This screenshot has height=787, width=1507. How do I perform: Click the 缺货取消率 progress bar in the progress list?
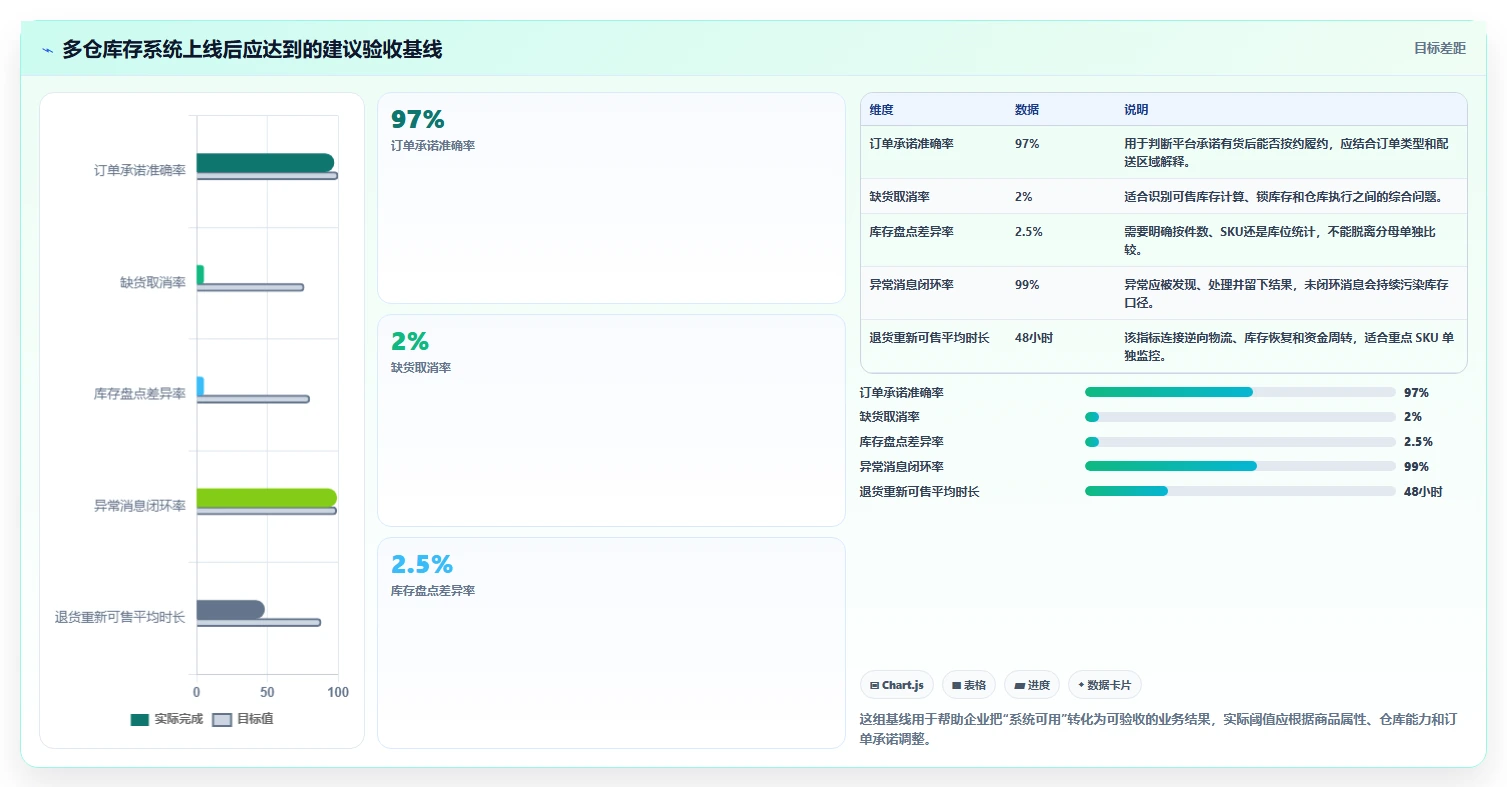point(1240,417)
